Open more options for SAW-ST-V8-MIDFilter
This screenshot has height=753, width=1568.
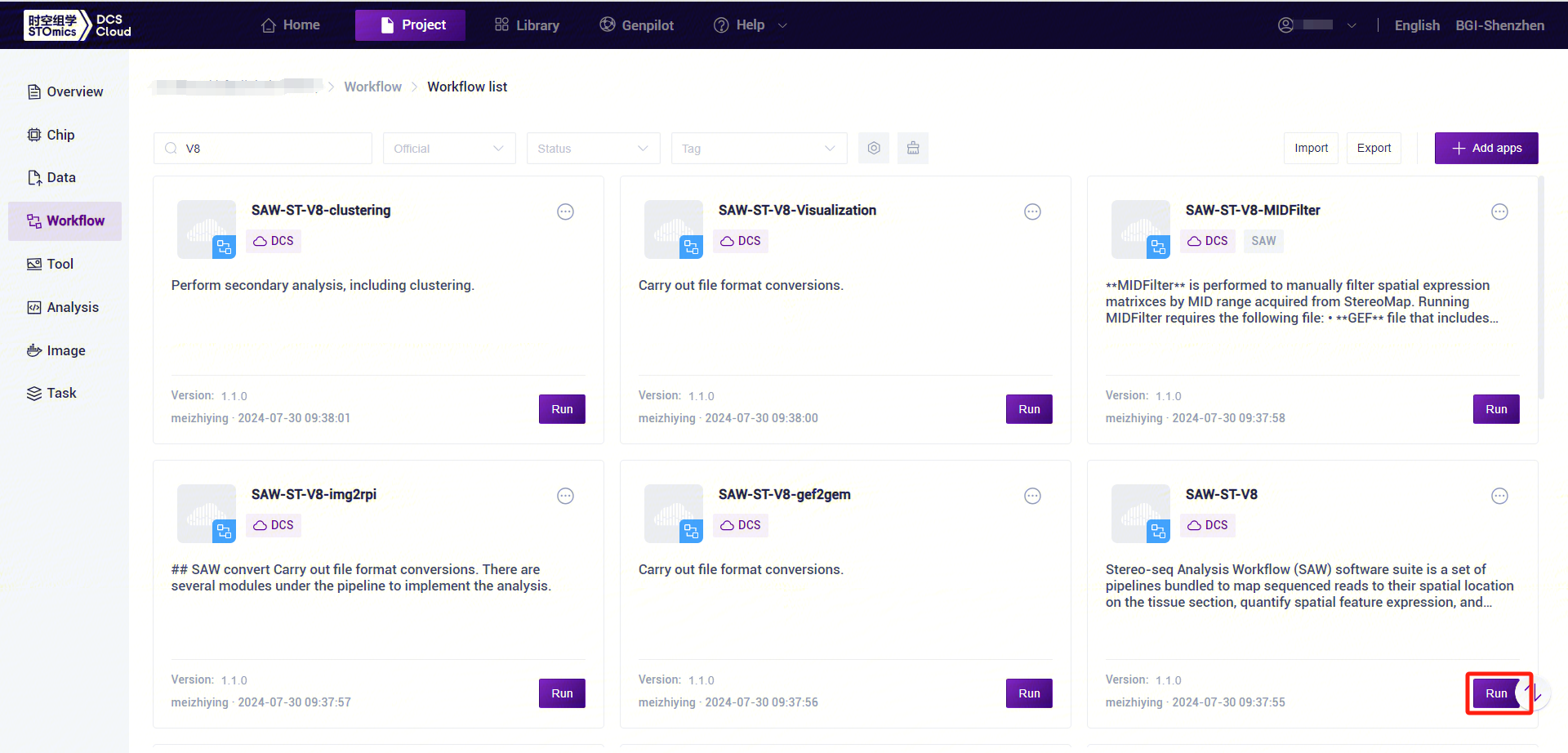(1499, 212)
